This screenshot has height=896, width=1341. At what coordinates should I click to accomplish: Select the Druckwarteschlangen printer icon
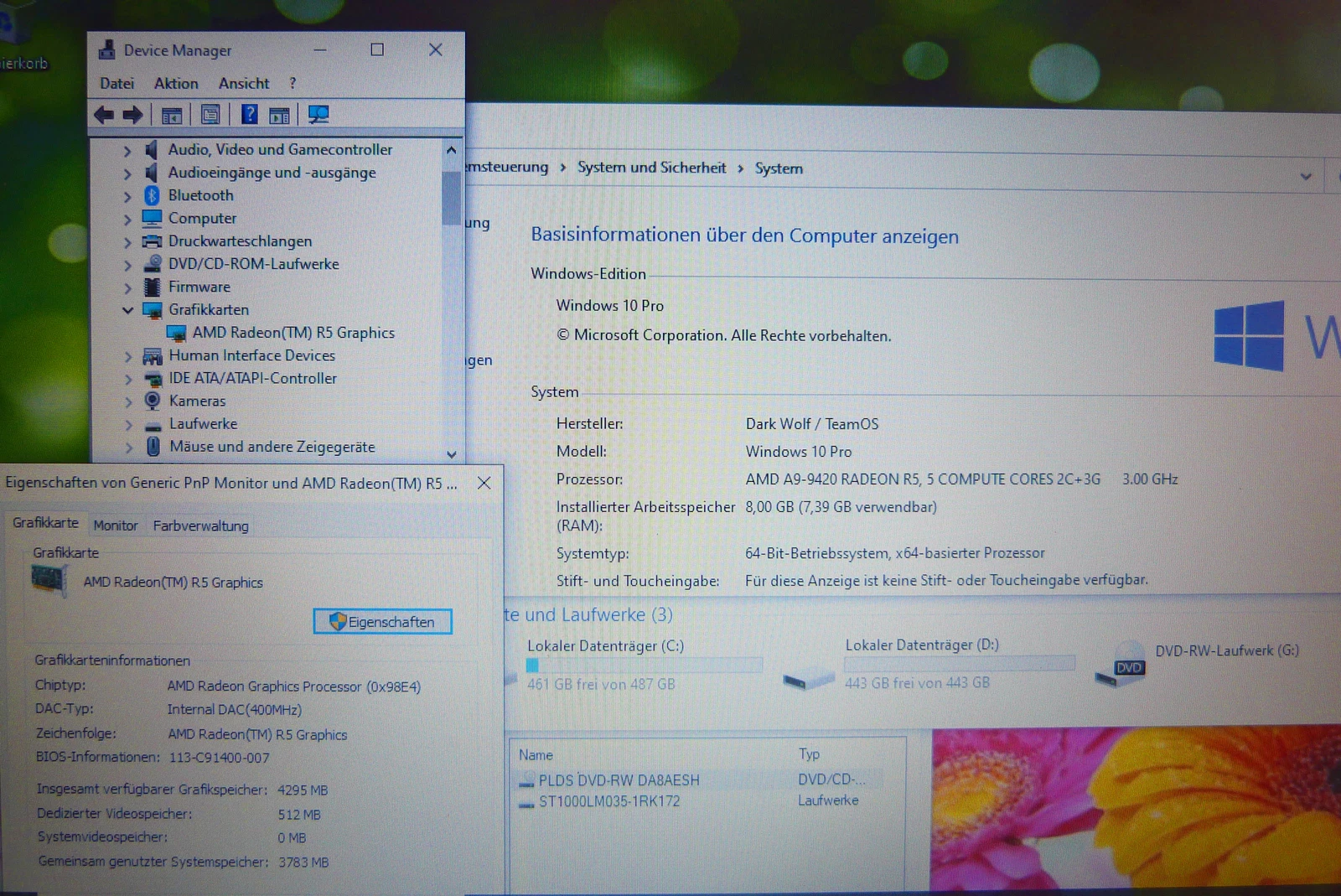coord(152,241)
